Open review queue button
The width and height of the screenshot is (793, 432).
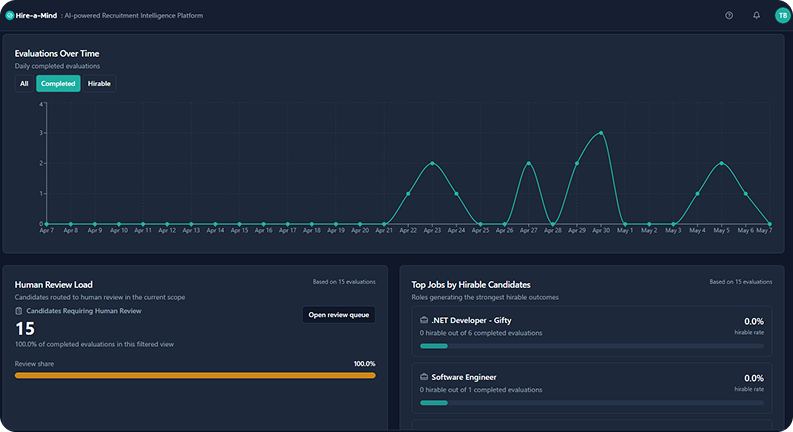tap(339, 315)
